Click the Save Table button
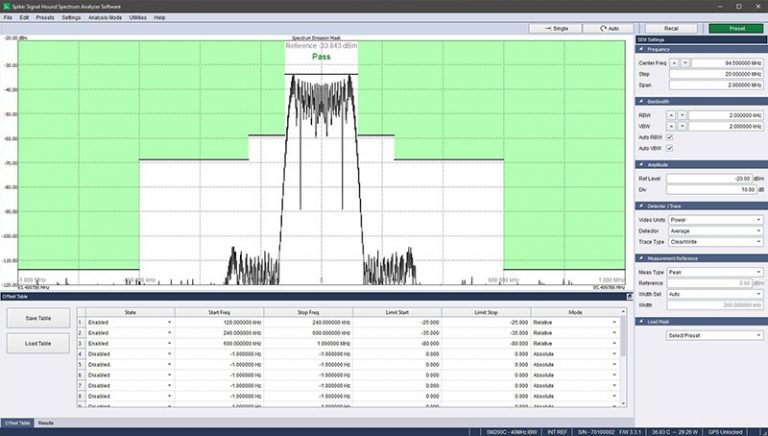Image resolution: width=768 pixels, height=436 pixels. pyautogui.click(x=38, y=317)
